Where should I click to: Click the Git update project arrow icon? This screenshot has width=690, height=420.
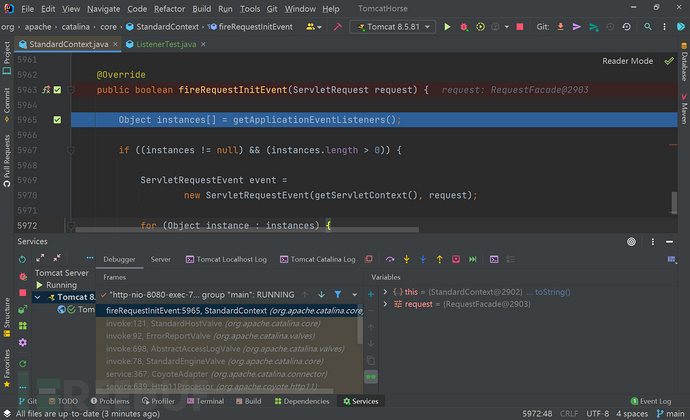tap(558, 26)
